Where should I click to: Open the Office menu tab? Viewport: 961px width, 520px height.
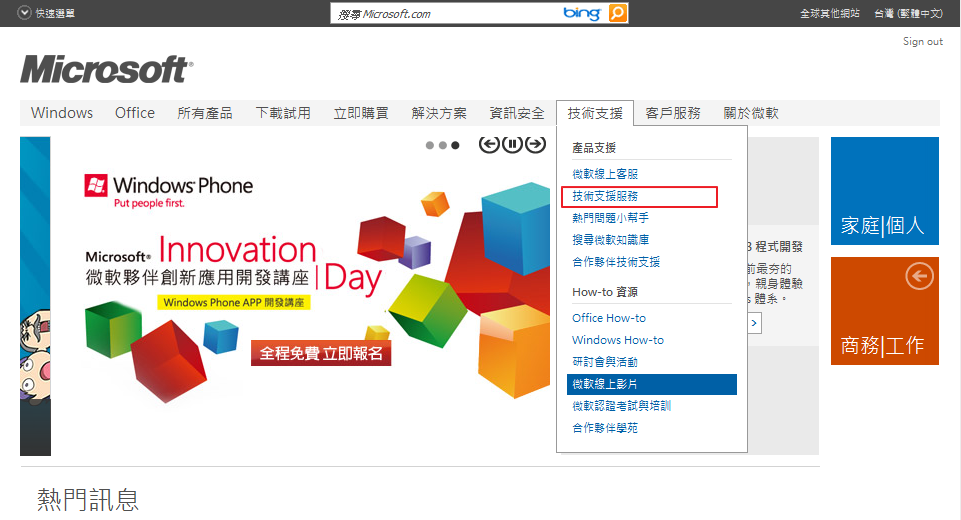(x=135, y=113)
